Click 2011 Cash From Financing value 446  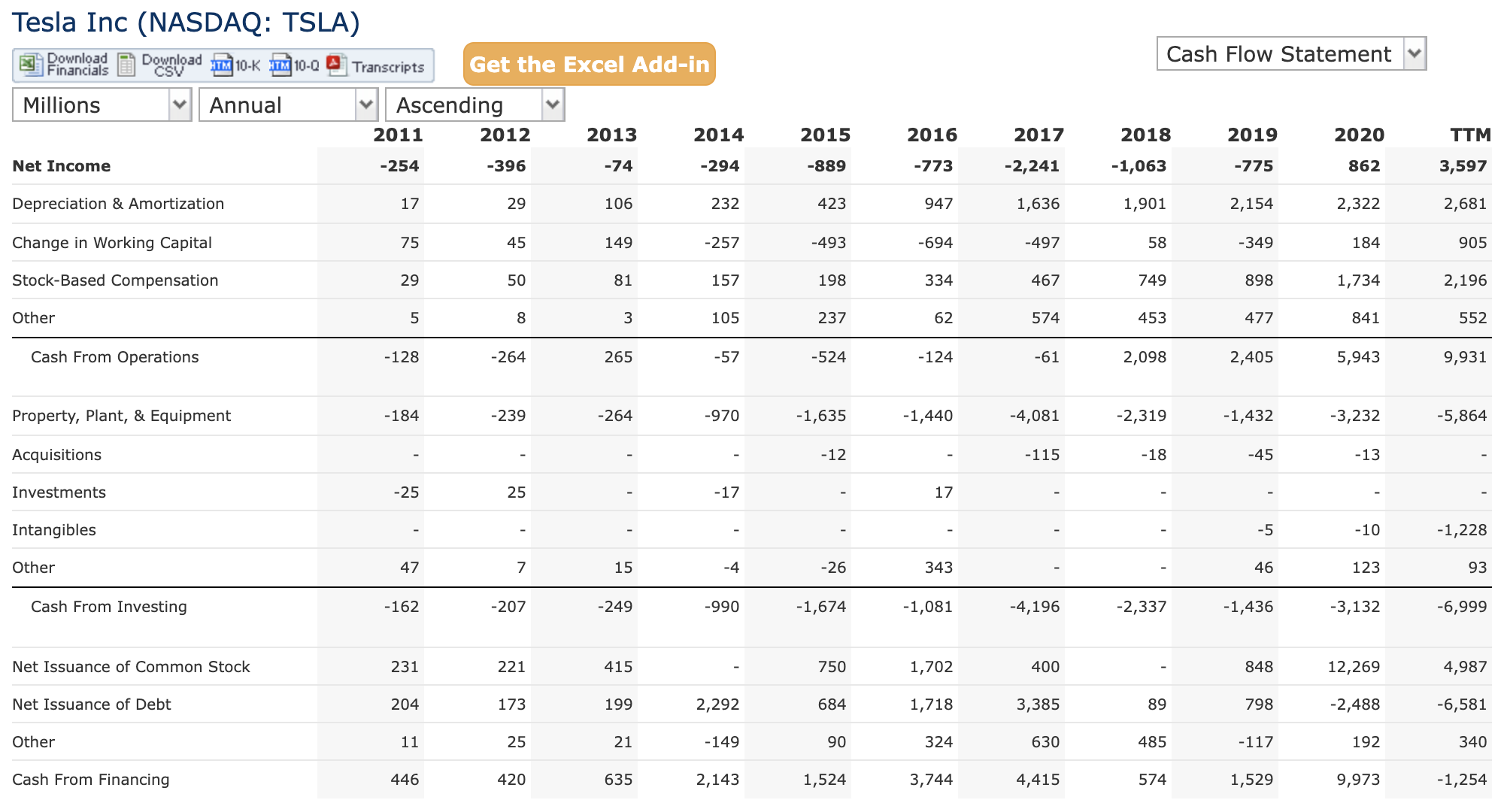[405, 780]
